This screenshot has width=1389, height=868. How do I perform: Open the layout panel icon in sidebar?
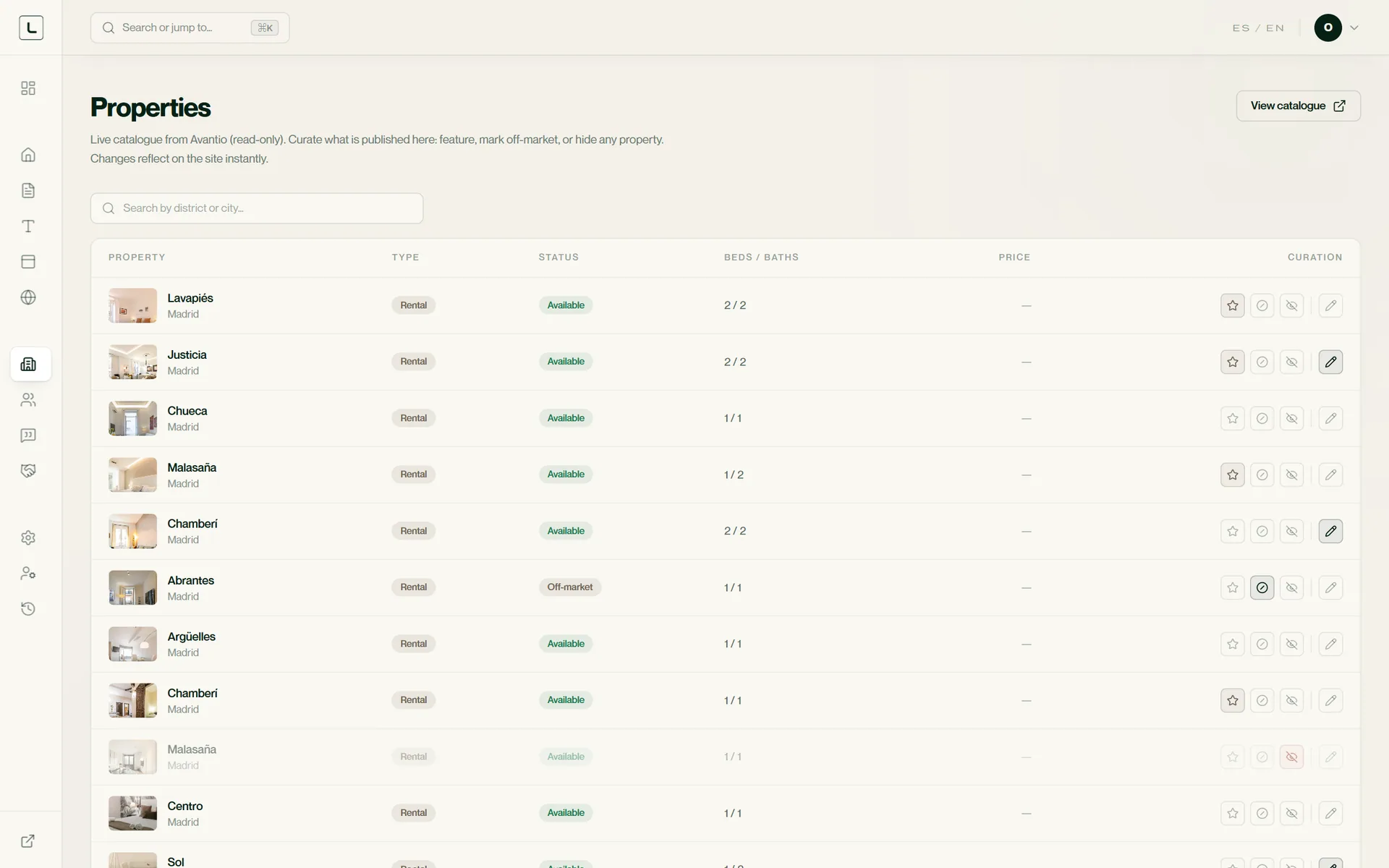coord(28,262)
